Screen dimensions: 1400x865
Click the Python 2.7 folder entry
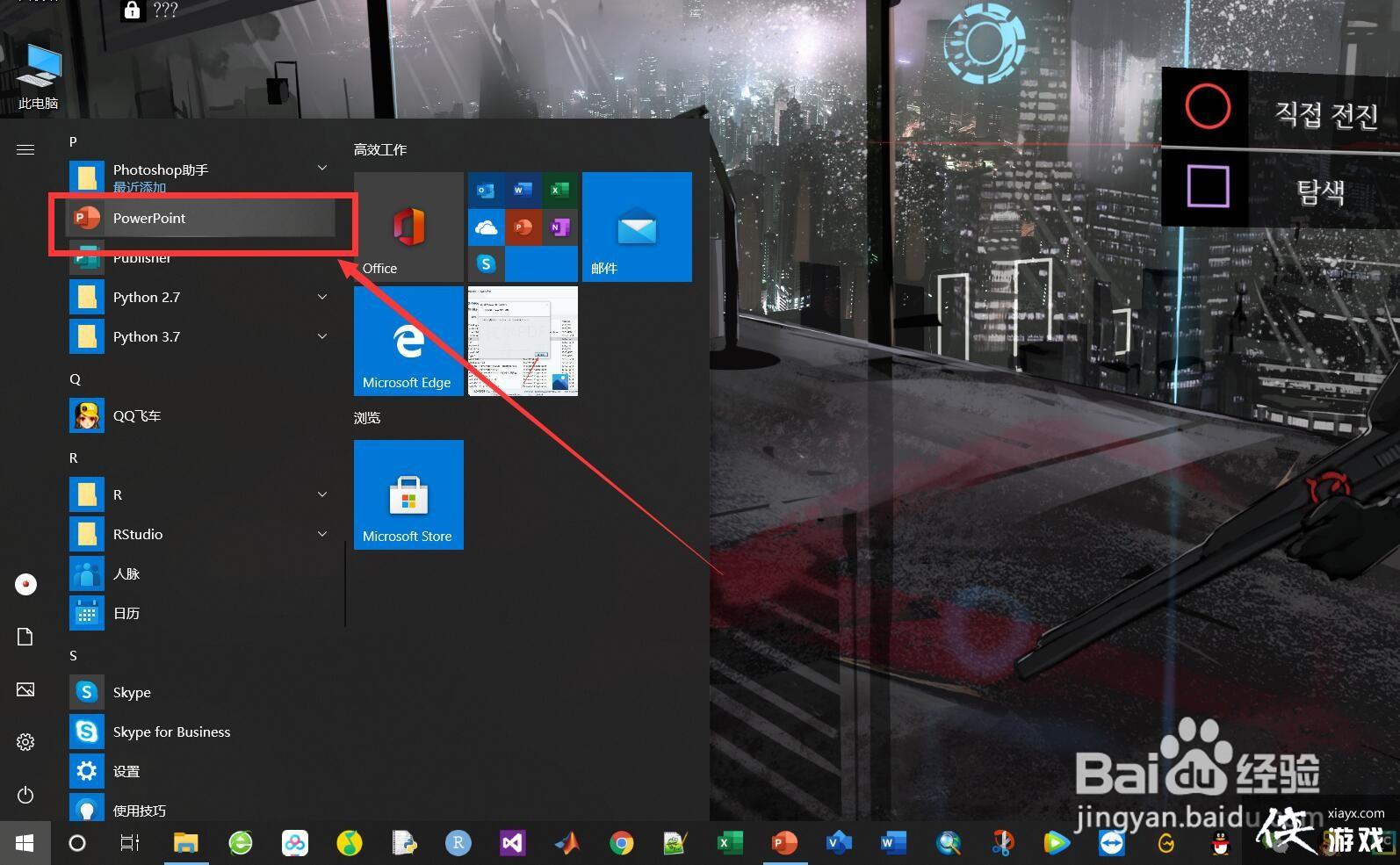click(201, 297)
